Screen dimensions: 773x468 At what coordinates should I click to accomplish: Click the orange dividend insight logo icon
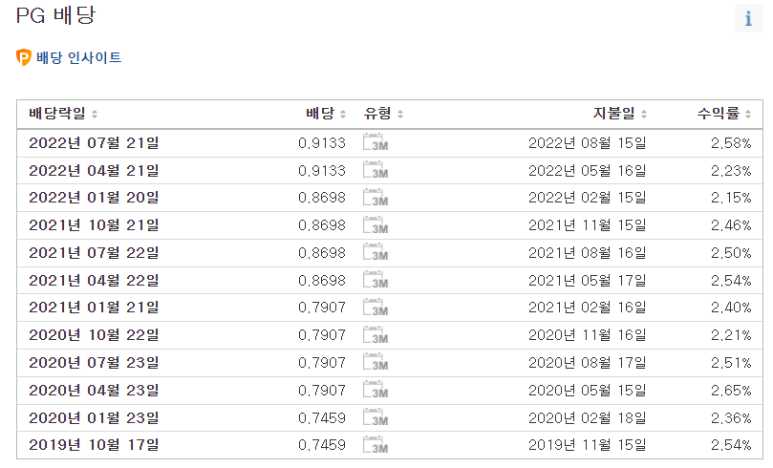[24, 58]
